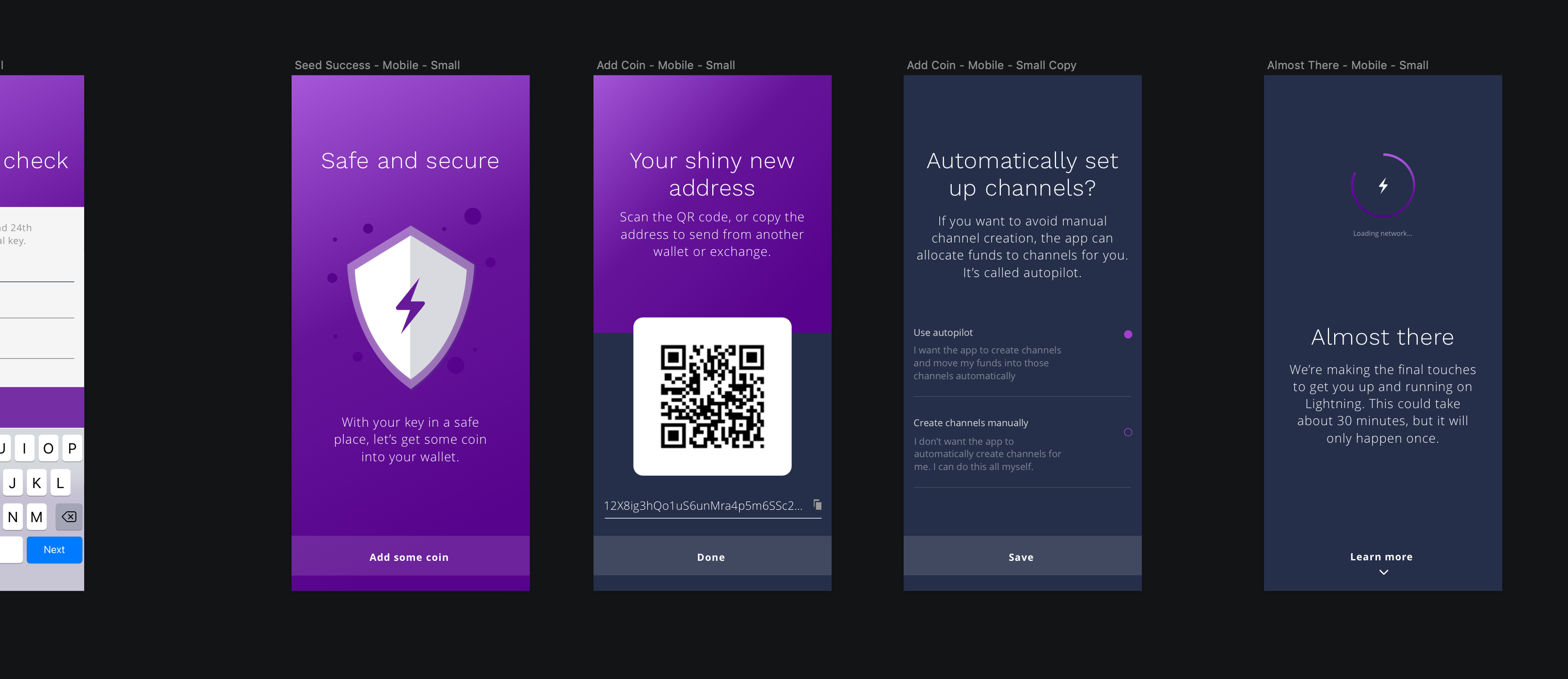
Task: Select the Seed Success artboard title
Action: [x=377, y=65]
